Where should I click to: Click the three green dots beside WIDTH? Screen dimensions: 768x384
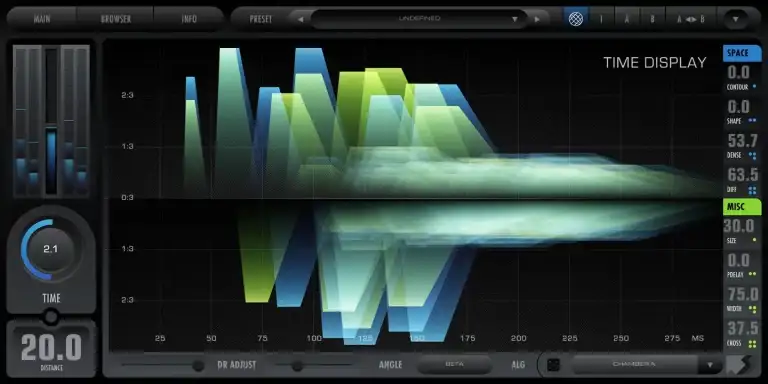[x=753, y=309]
